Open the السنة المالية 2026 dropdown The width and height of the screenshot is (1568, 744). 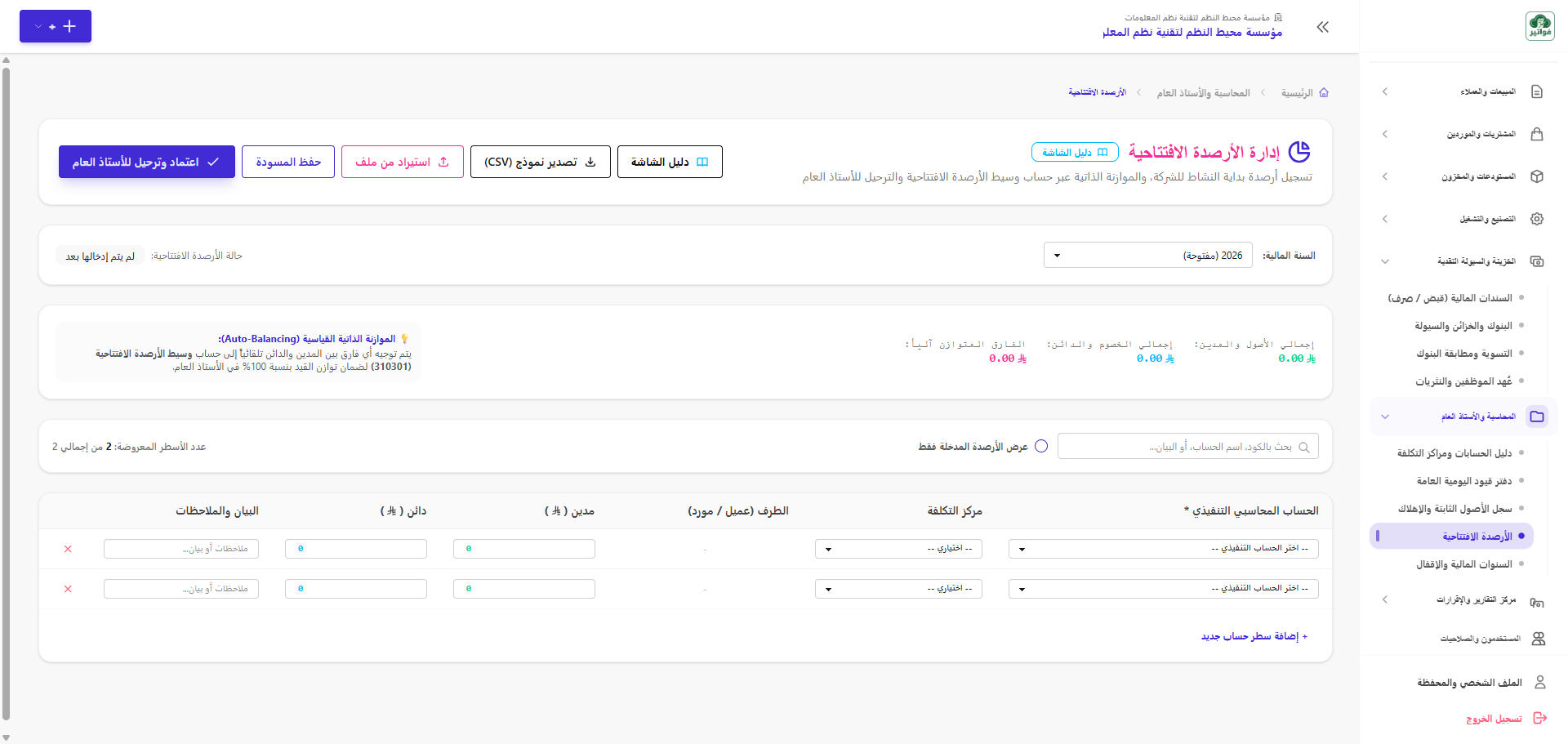(1147, 256)
